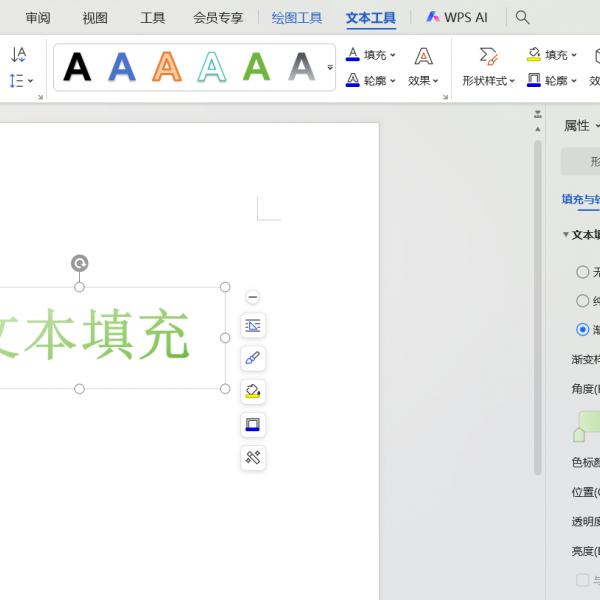Open the WPS AI tab
Screen dimensions: 600x600
click(457, 17)
